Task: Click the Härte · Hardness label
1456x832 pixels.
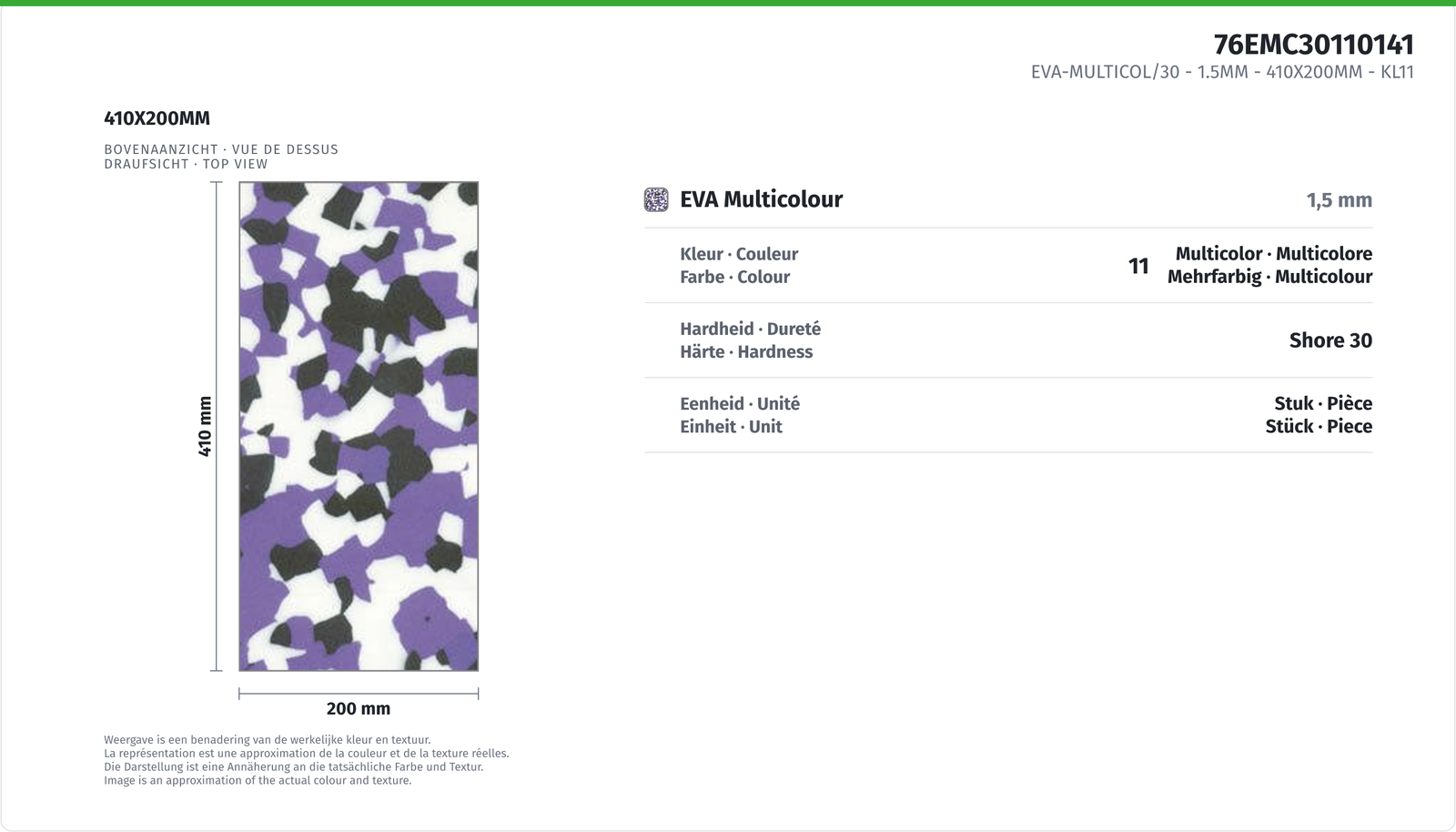Action: click(x=746, y=351)
